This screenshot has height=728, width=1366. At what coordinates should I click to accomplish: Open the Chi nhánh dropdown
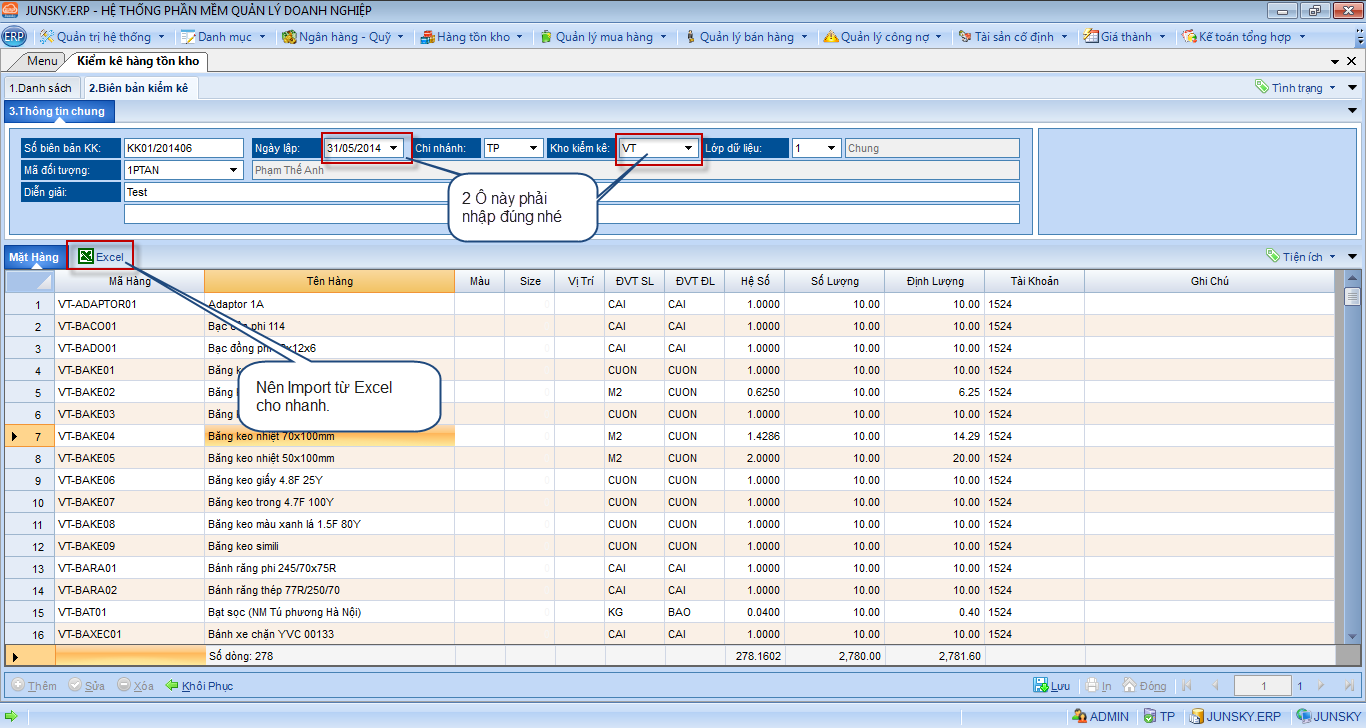(534, 148)
